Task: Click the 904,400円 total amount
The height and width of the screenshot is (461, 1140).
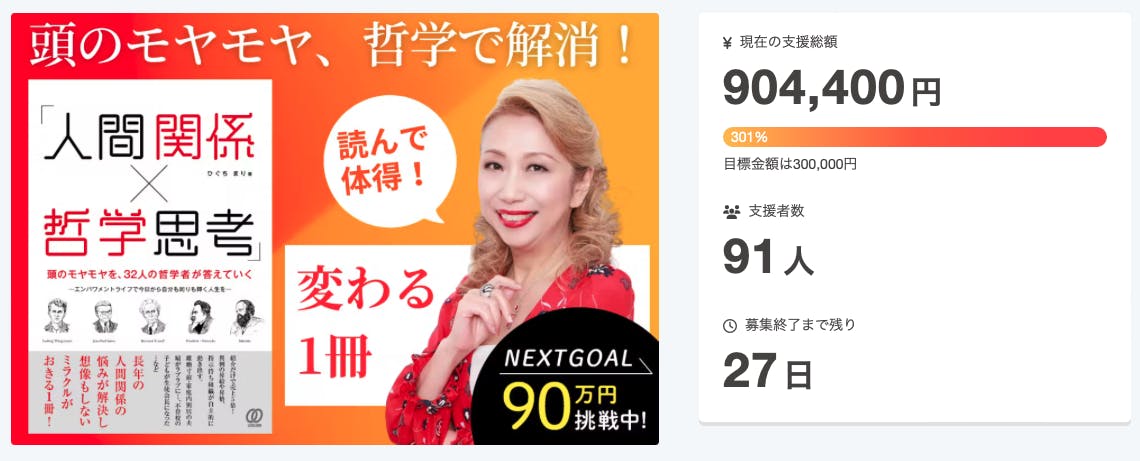Action: coord(832,89)
